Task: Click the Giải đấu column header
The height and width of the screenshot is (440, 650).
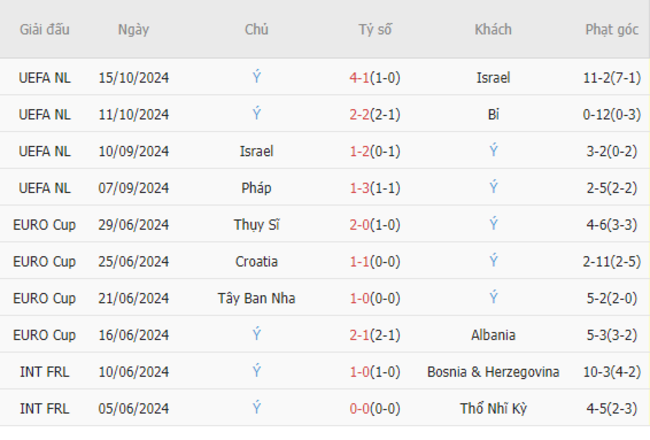Action: point(44,29)
